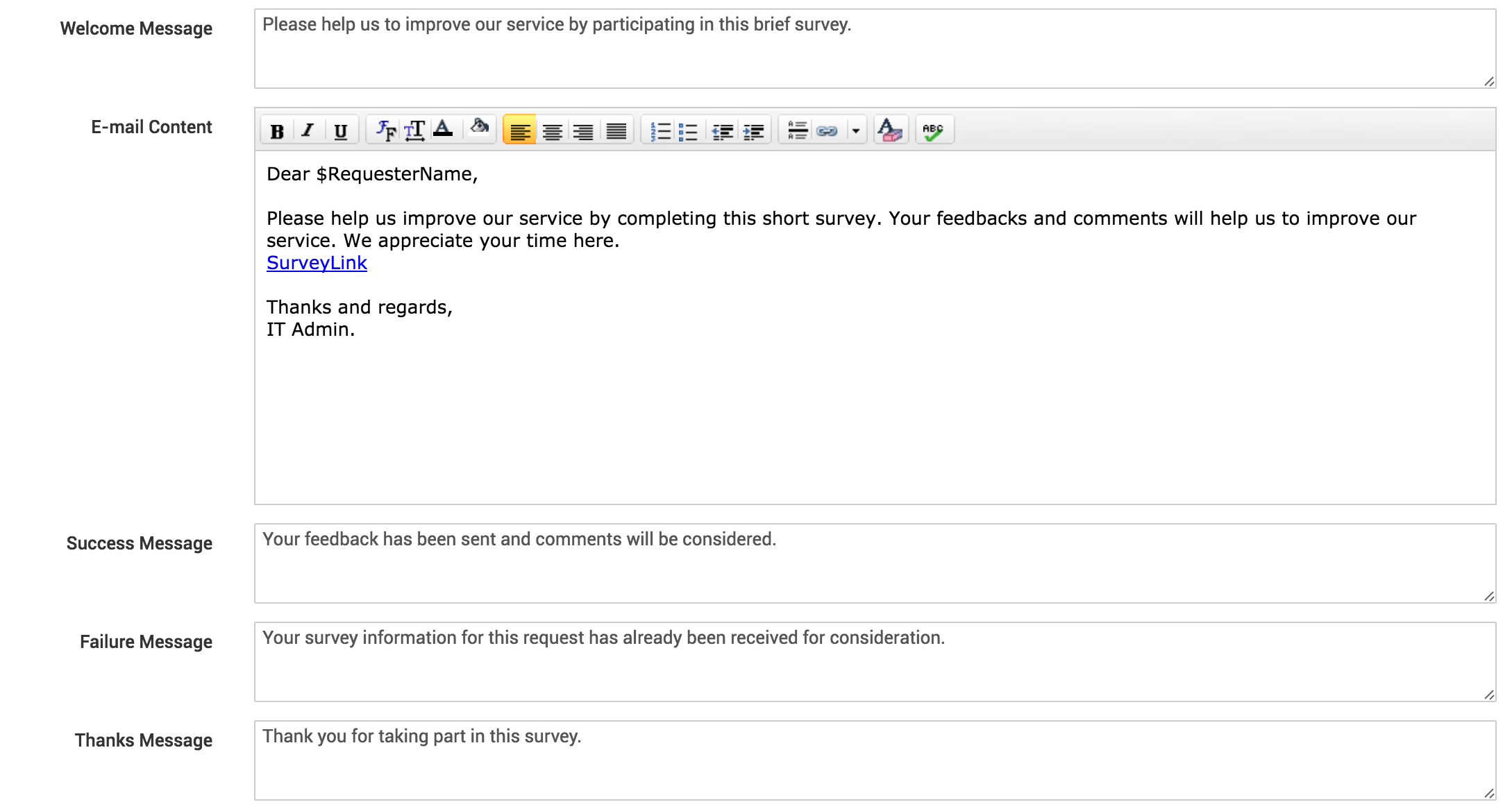Screen dimensions: 1512x809
Task: Increase paragraph indent
Action: [x=754, y=130]
